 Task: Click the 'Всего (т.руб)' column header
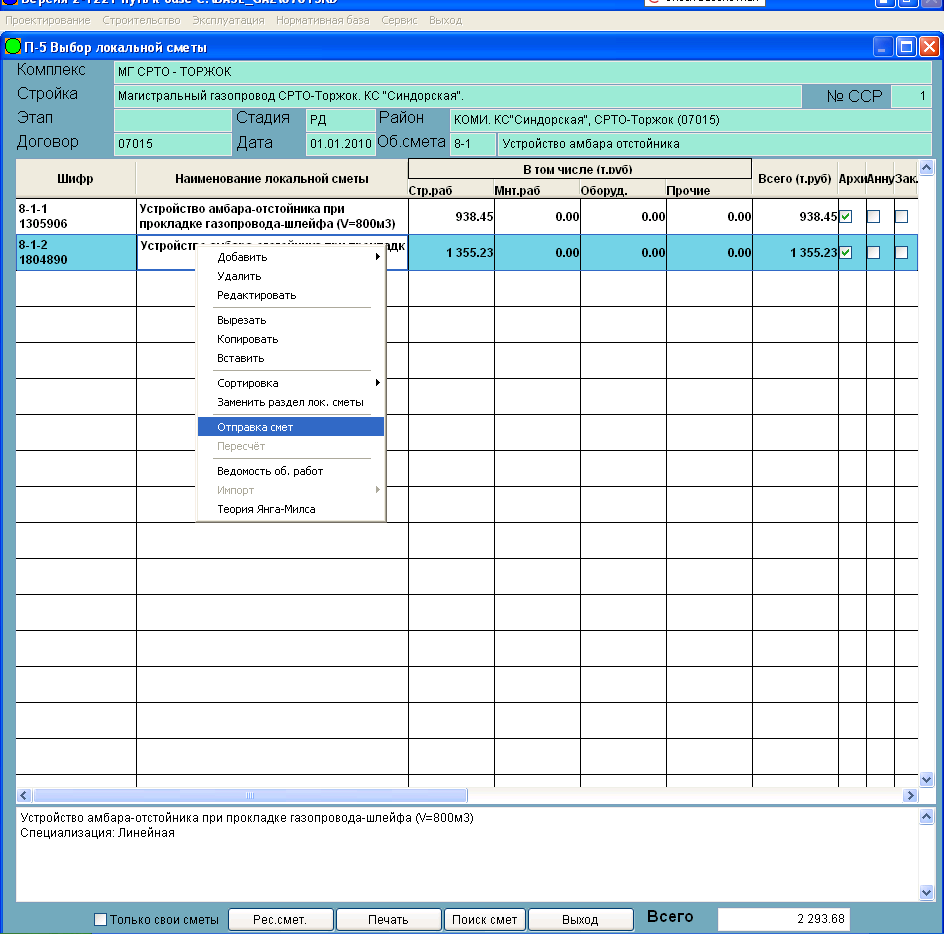tap(795, 178)
